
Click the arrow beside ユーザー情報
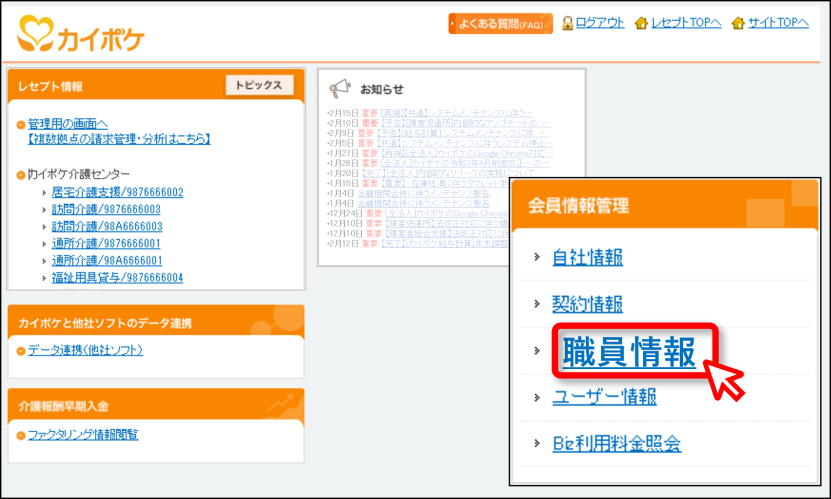[x=537, y=397]
